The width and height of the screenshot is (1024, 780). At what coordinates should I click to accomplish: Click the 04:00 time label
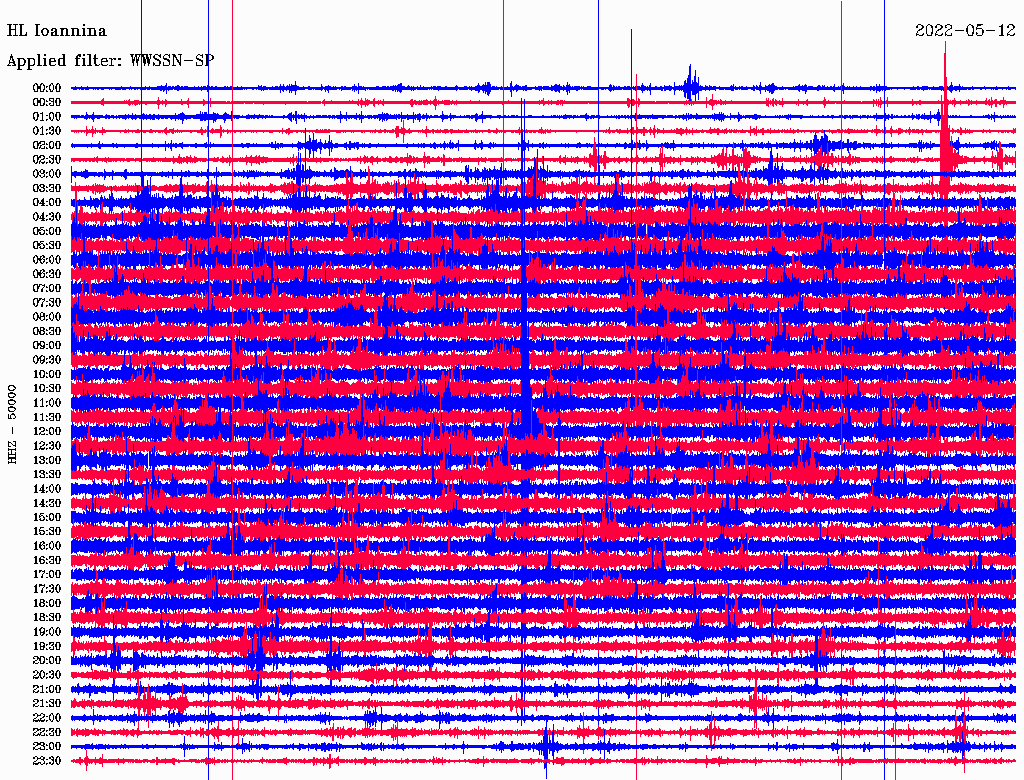pos(47,203)
